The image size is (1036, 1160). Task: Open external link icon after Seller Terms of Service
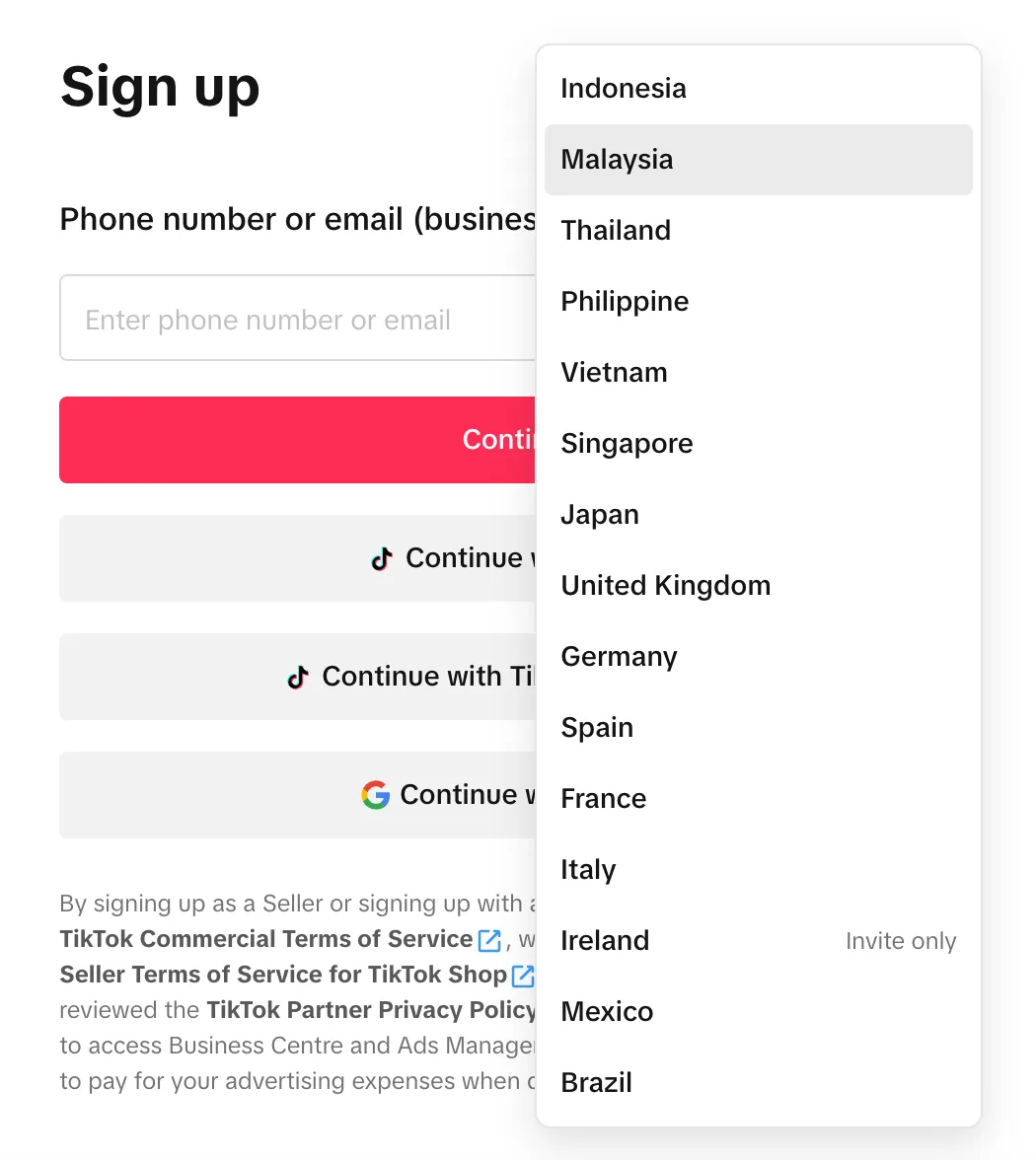(523, 976)
